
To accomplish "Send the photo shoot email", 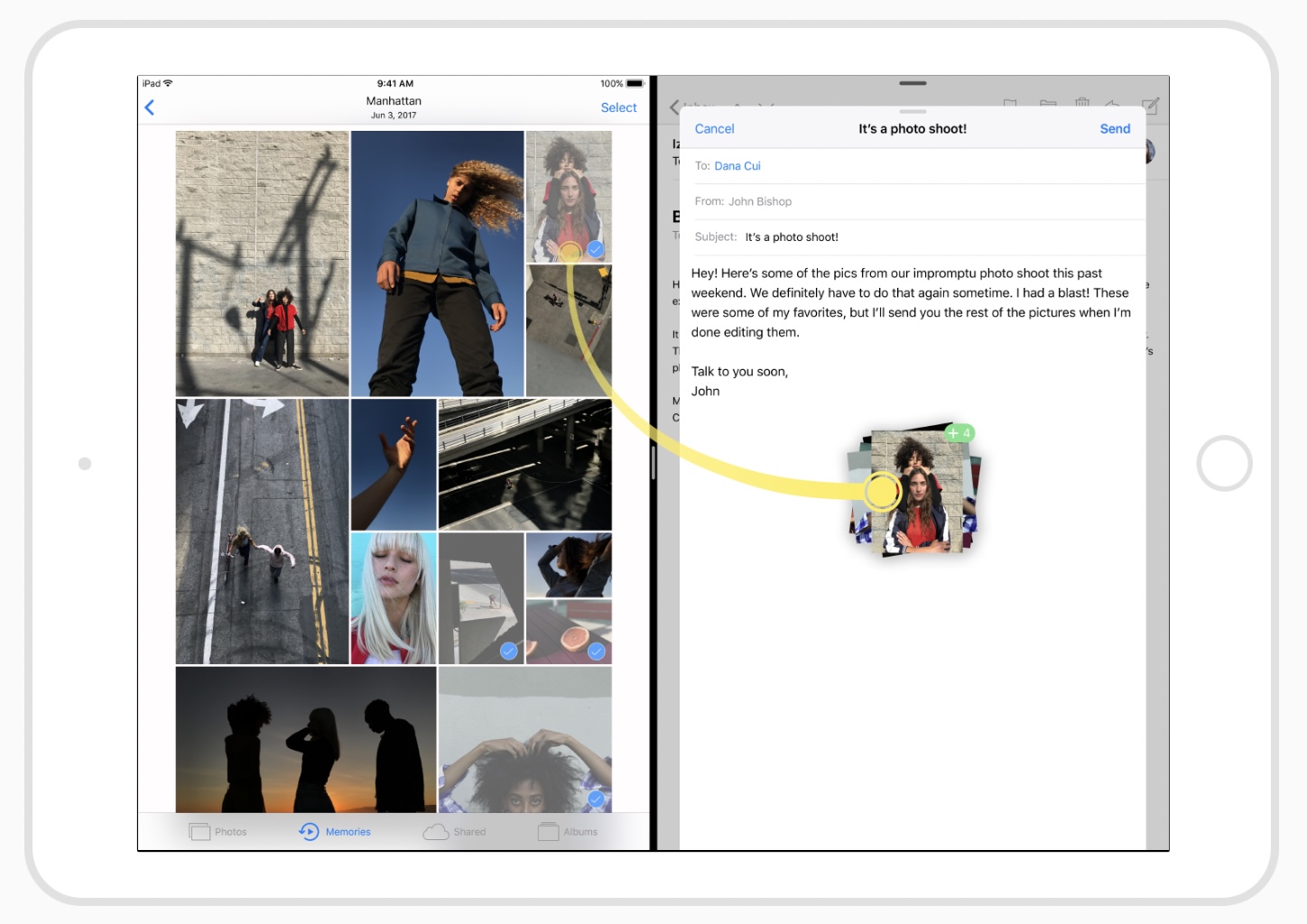I will (x=1115, y=129).
